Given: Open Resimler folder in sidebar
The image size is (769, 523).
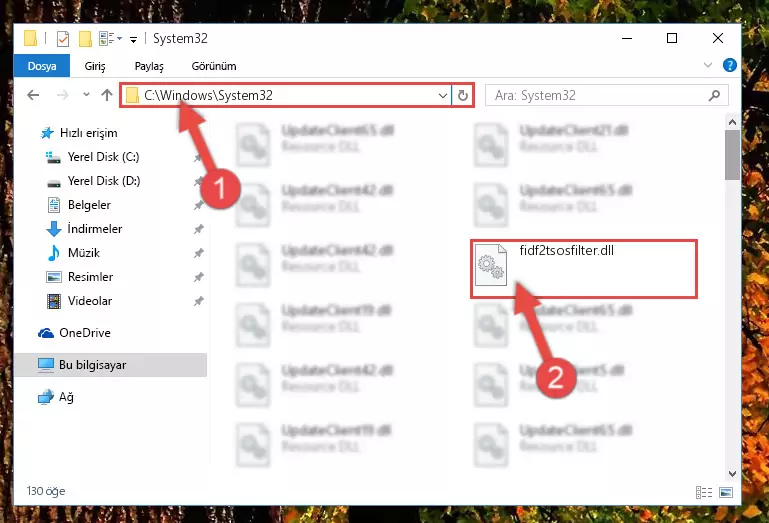Looking at the screenshot, I should pos(90,277).
